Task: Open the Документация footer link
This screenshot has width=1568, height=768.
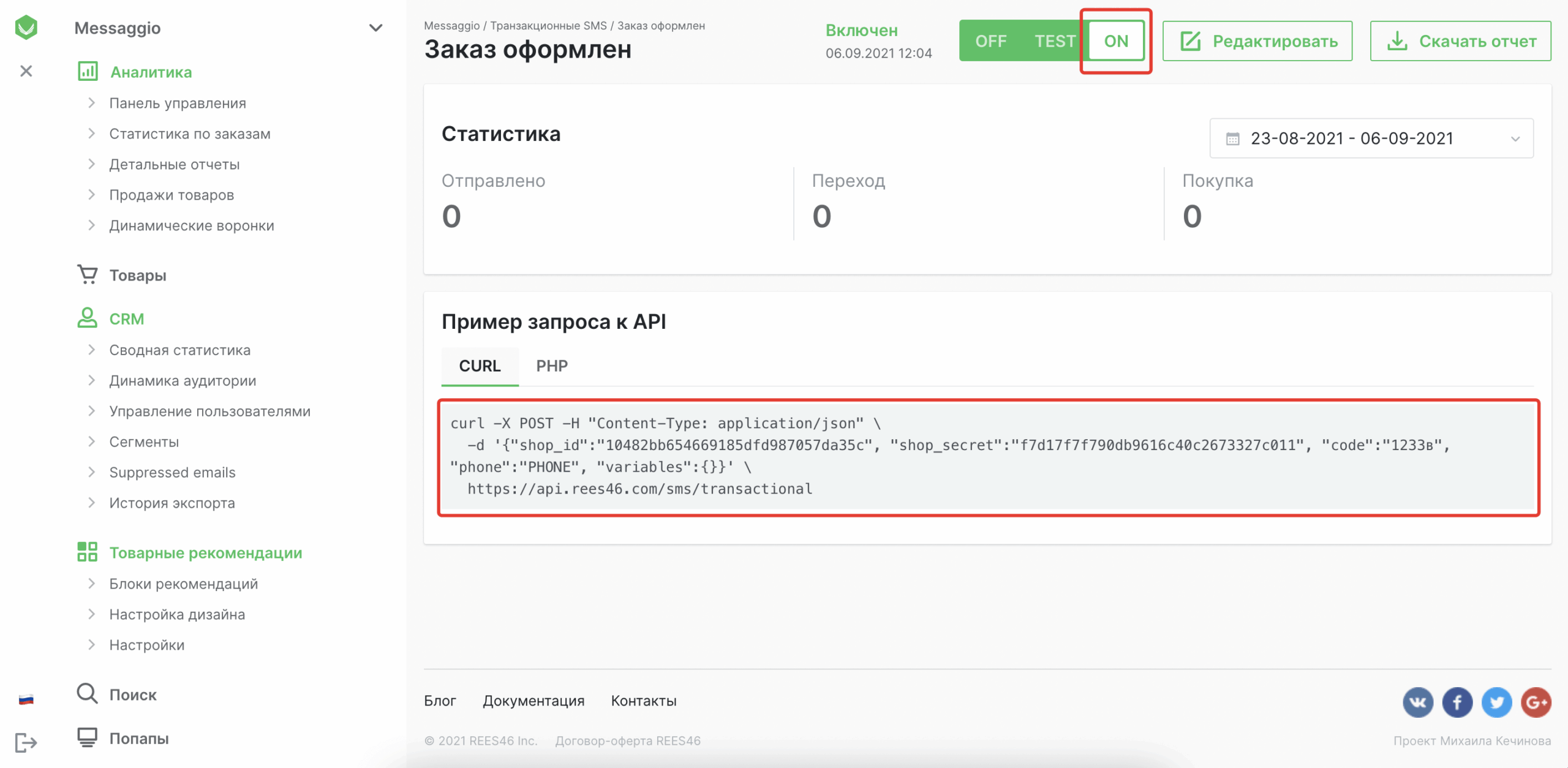Action: [533, 701]
